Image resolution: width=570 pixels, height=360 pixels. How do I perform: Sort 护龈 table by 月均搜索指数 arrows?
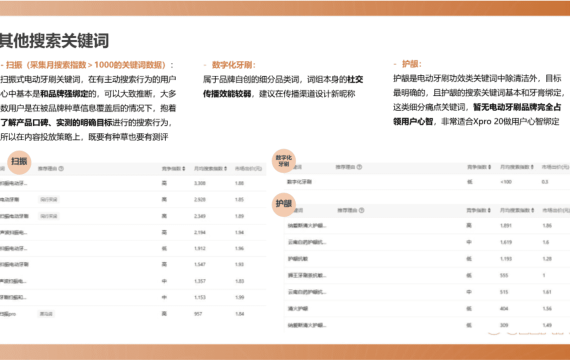(x=533, y=211)
